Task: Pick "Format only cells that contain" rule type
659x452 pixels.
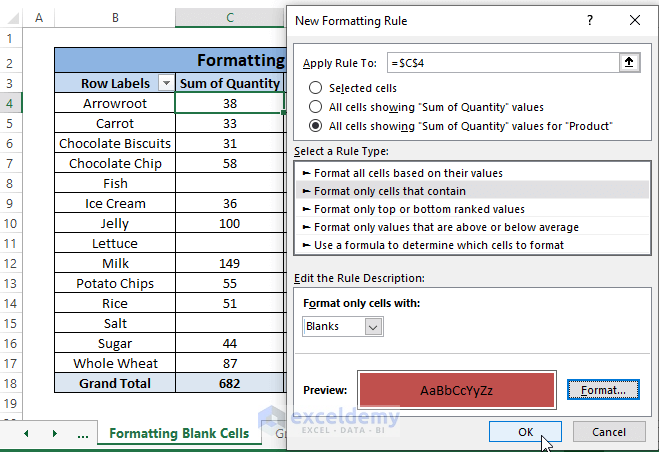Action: (390, 191)
